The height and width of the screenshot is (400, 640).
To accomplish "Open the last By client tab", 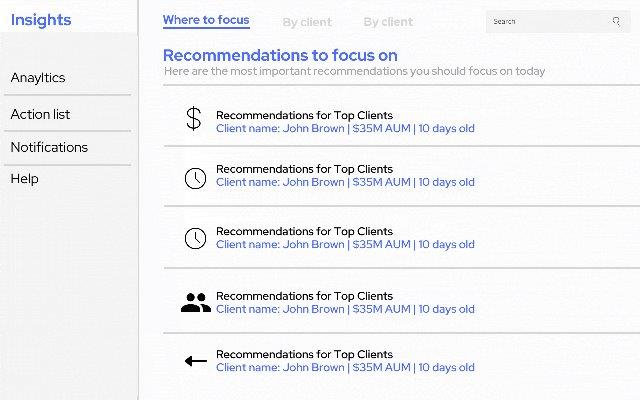I will [388, 22].
